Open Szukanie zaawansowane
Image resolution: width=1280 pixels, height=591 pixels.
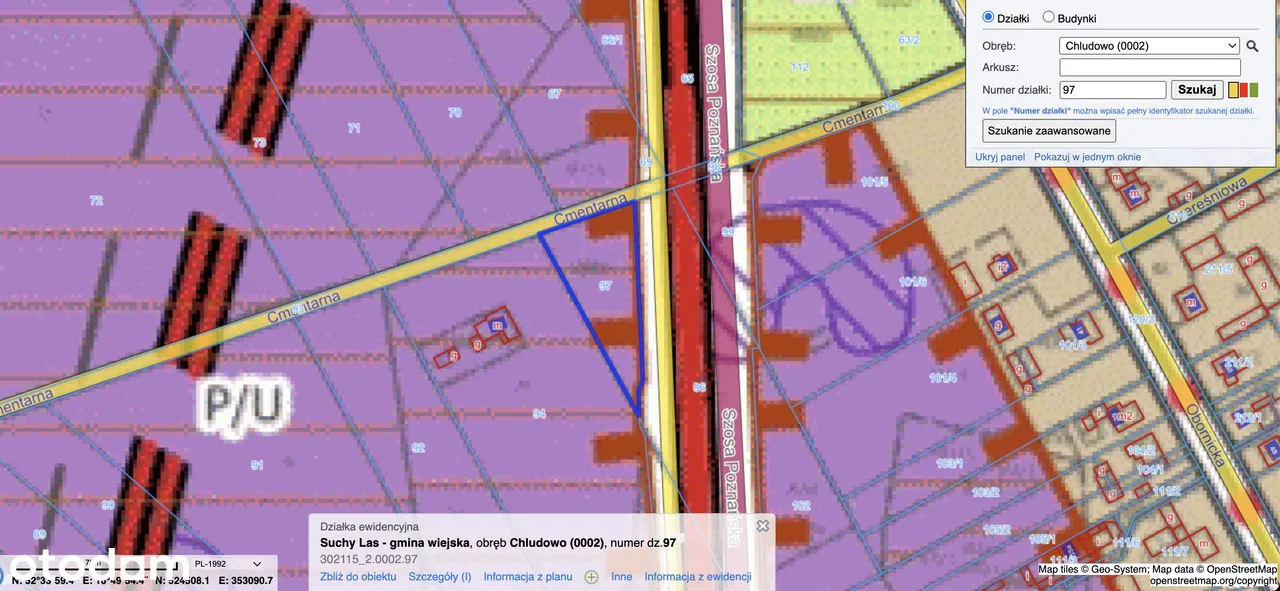coord(1049,131)
